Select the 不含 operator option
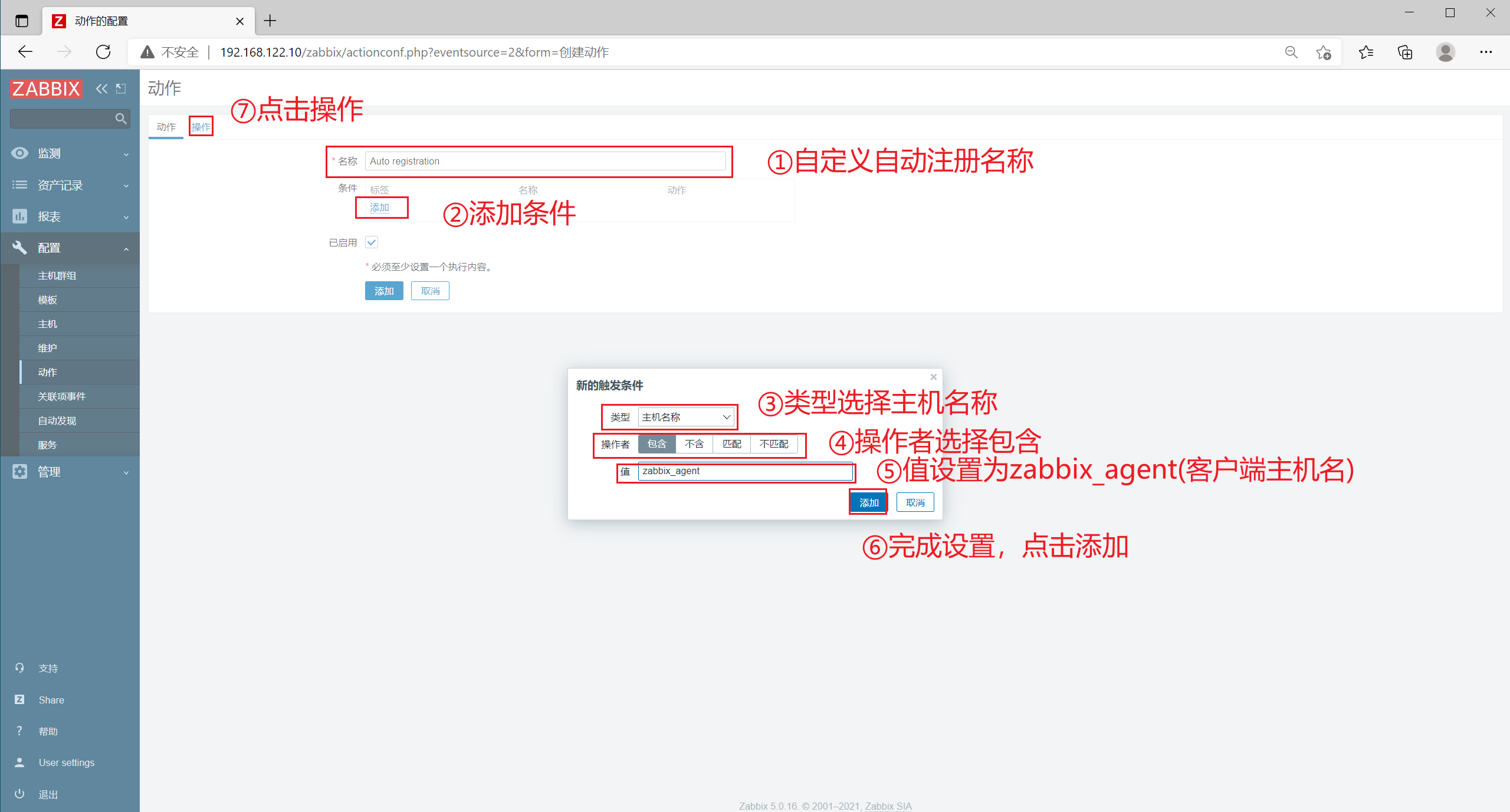1510x812 pixels. (694, 443)
